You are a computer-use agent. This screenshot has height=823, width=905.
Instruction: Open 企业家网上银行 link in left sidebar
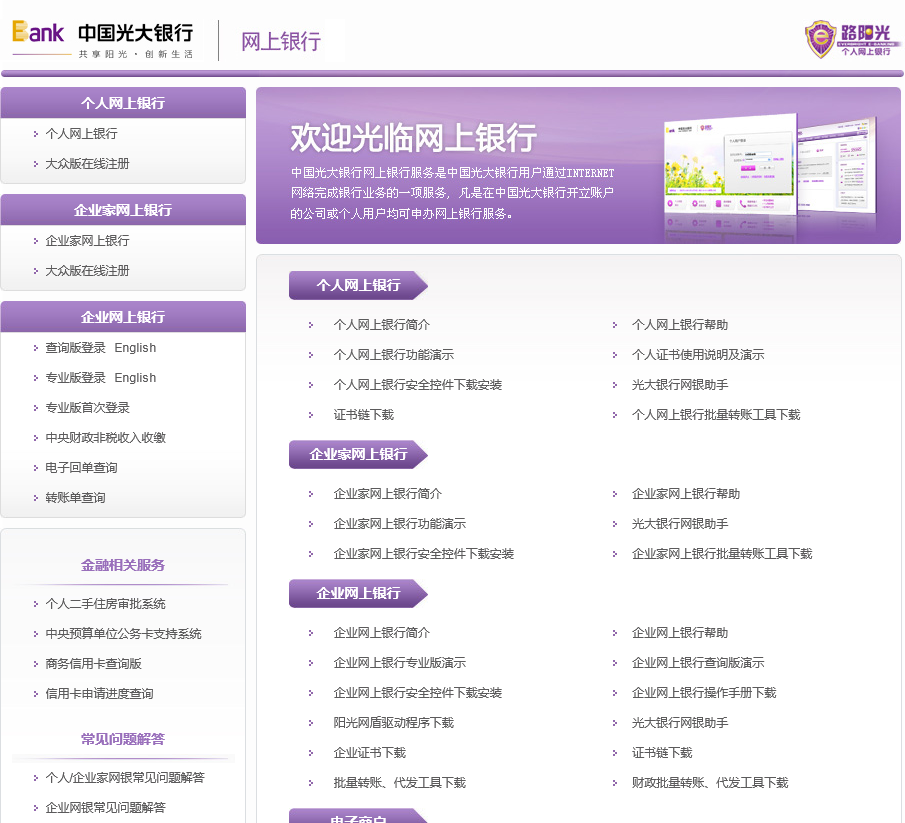pos(87,241)
